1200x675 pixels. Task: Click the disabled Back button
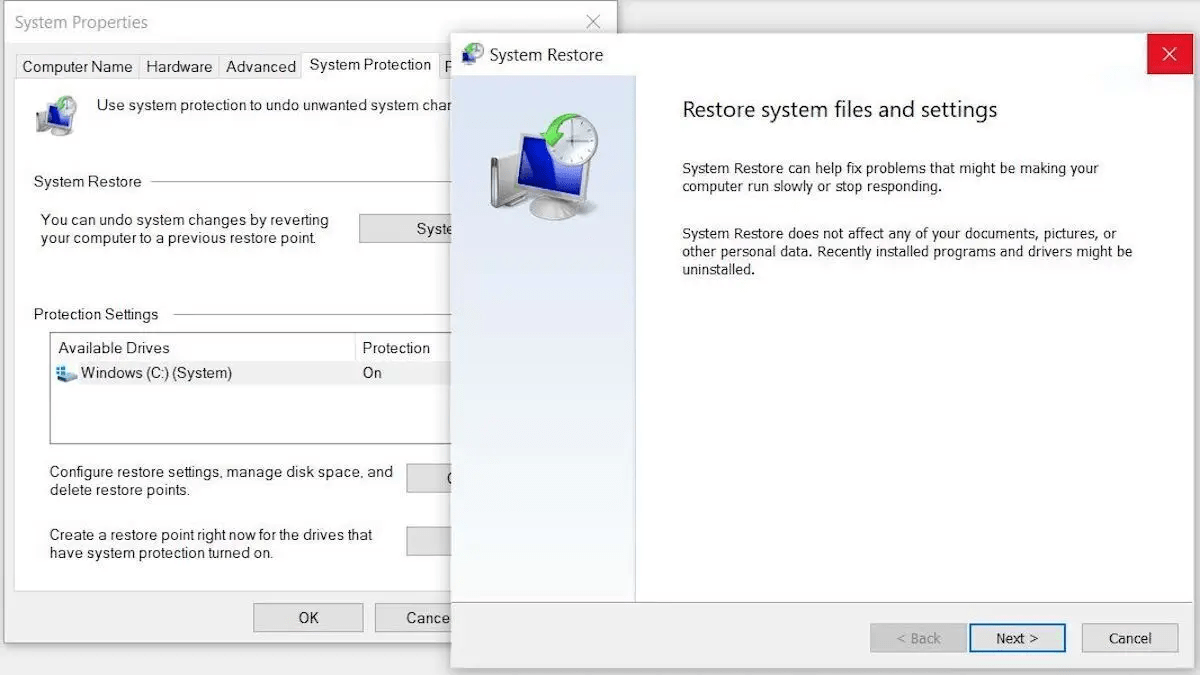pos(918,638)
